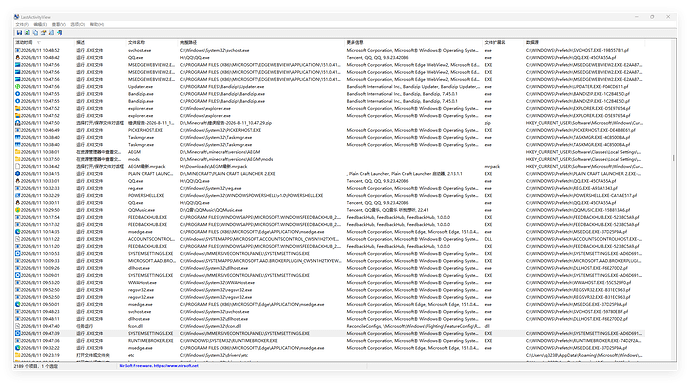
Task: Toggle sort arrow on 活动时间 column header
Action: coord(39,43)
